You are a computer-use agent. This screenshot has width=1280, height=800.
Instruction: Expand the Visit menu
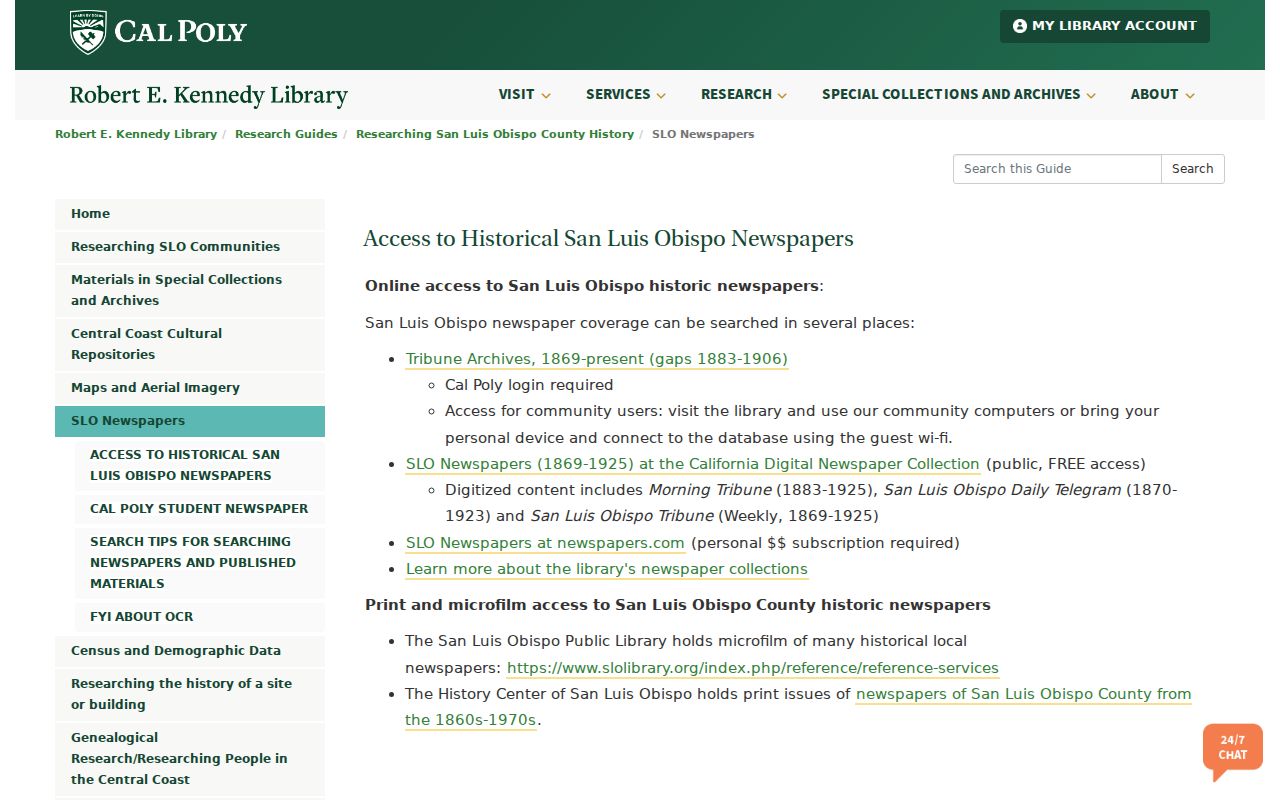[525, 94]
